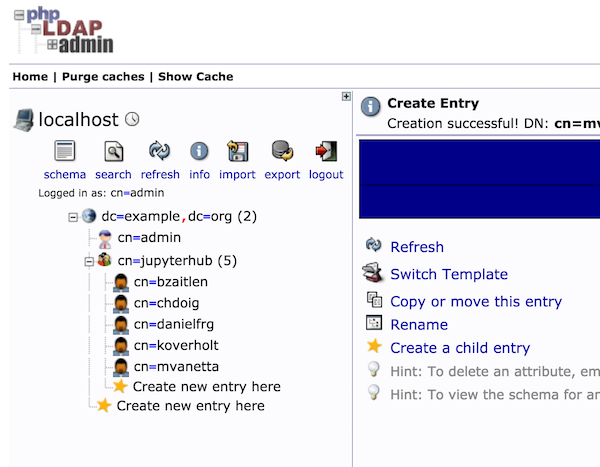Click the import floppy disk icon
Viewport: 600px width, 467px height.
click(237, 152)
